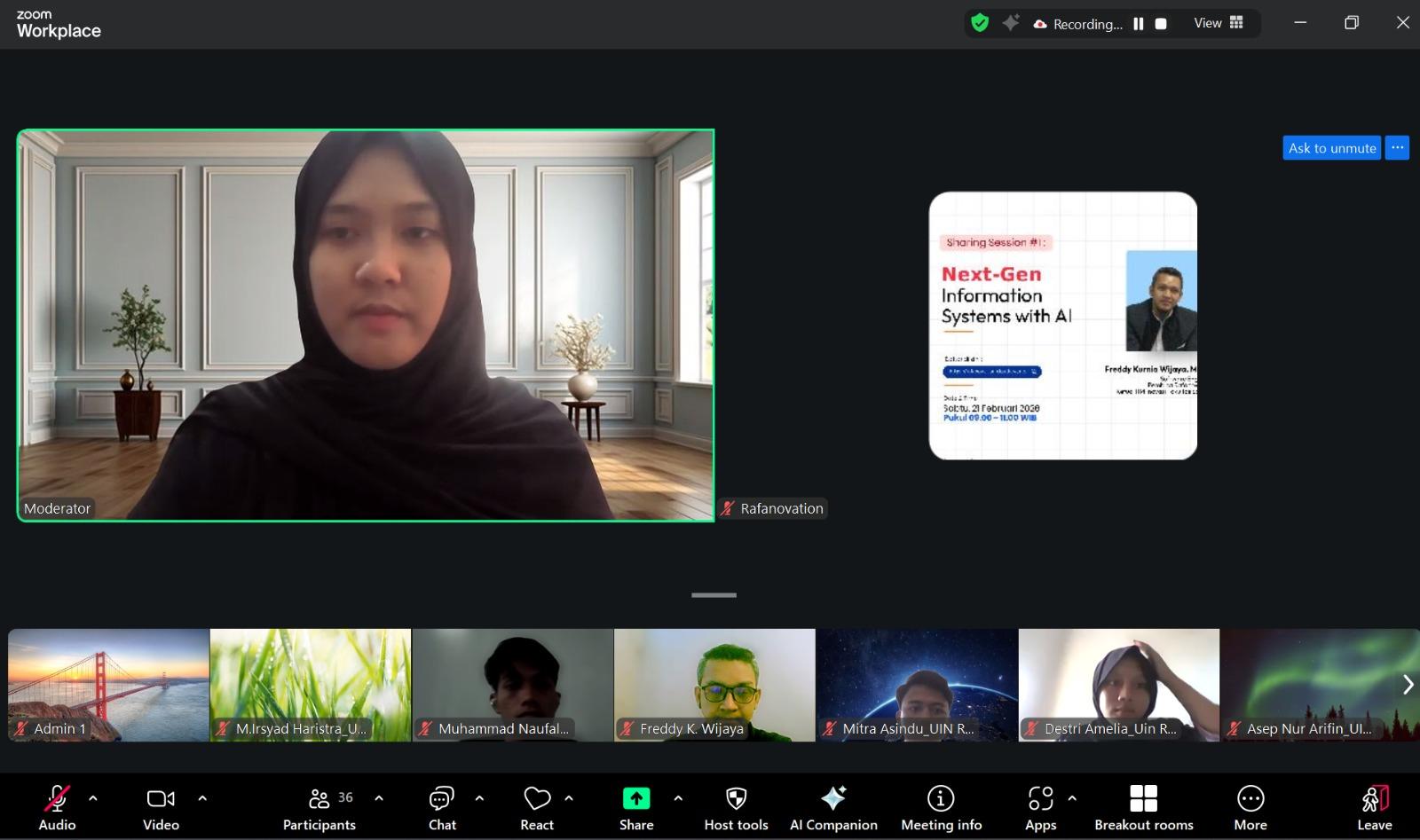Click Ask to unmute button
This screenshot has height=840, width=1420.
(1331, 148)
